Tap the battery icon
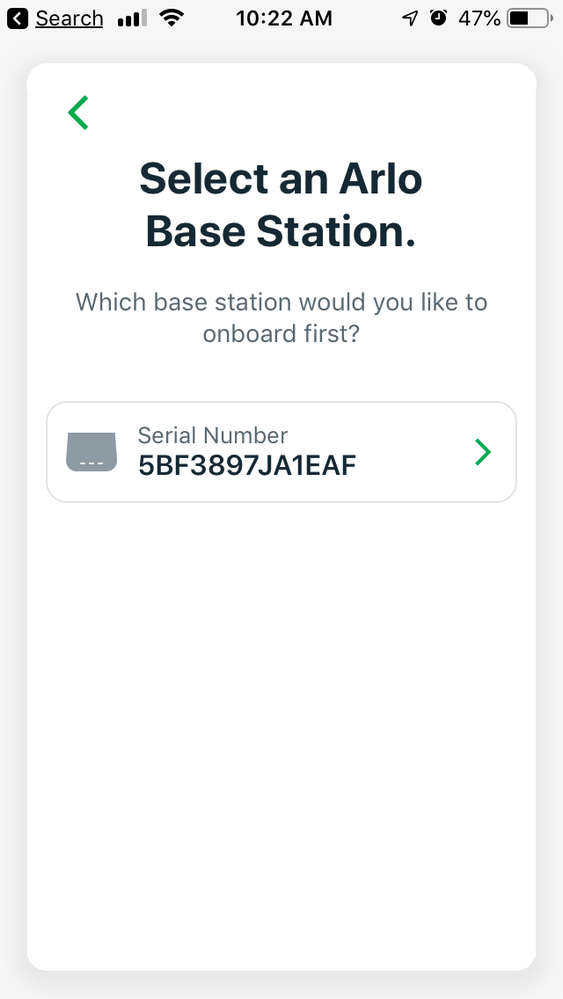The image size is (563, 999). pos(530,18)
